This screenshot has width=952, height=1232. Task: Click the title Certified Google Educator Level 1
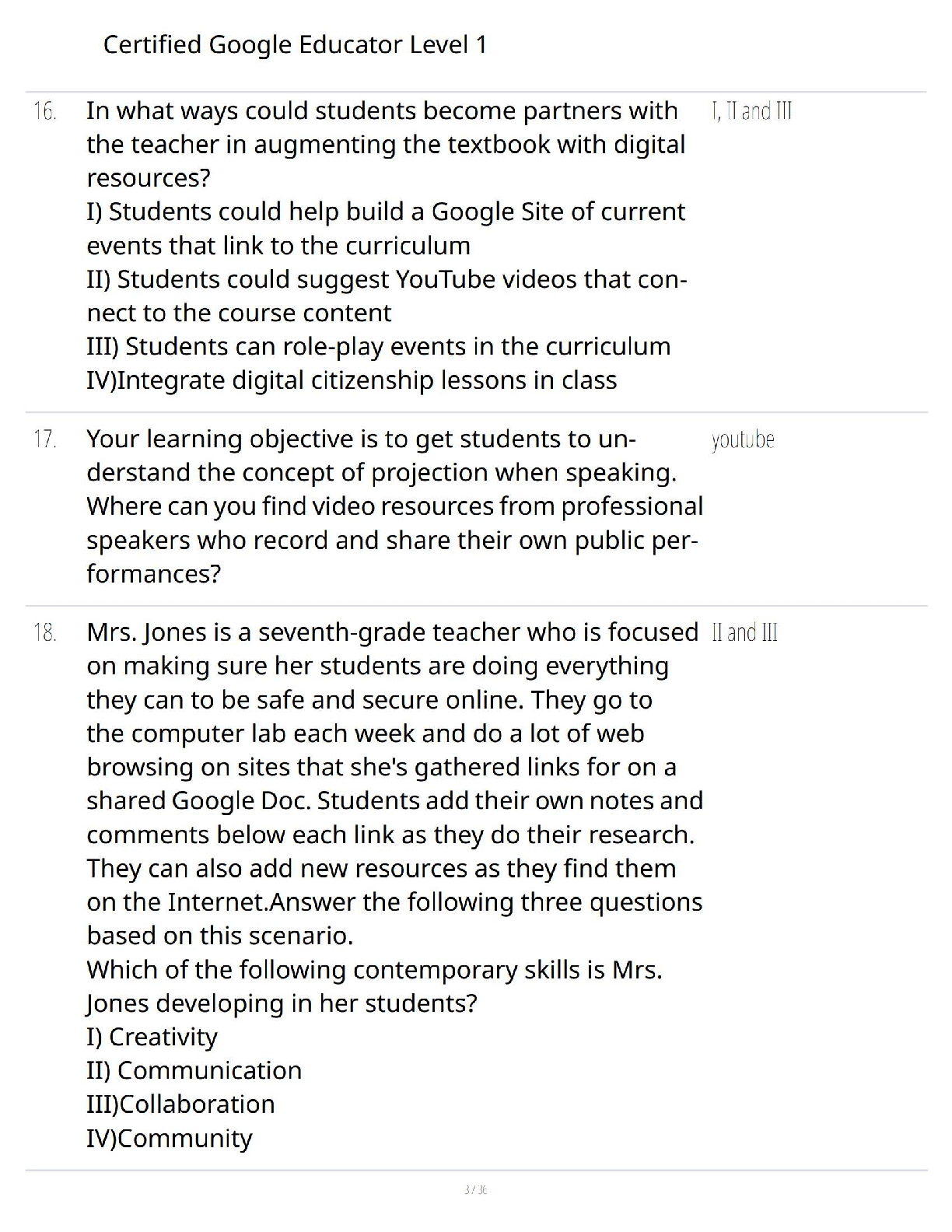tap(295, 45)
